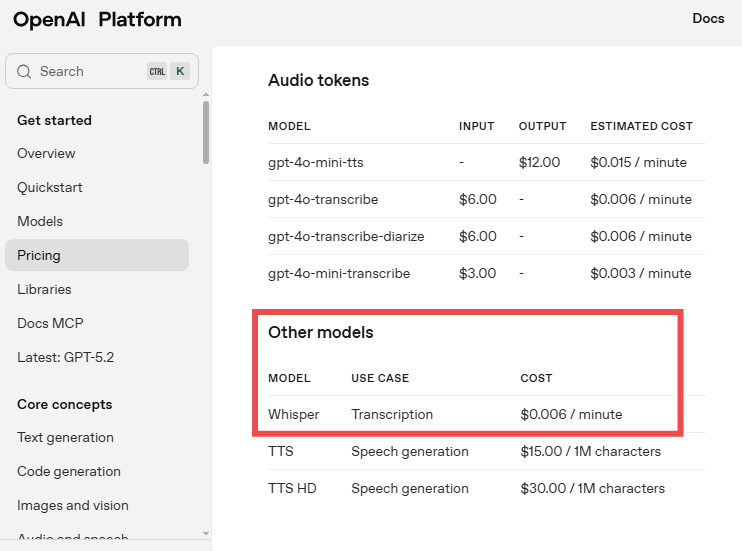Click the Core concepts section heading
742x551 pixels.
65,404
